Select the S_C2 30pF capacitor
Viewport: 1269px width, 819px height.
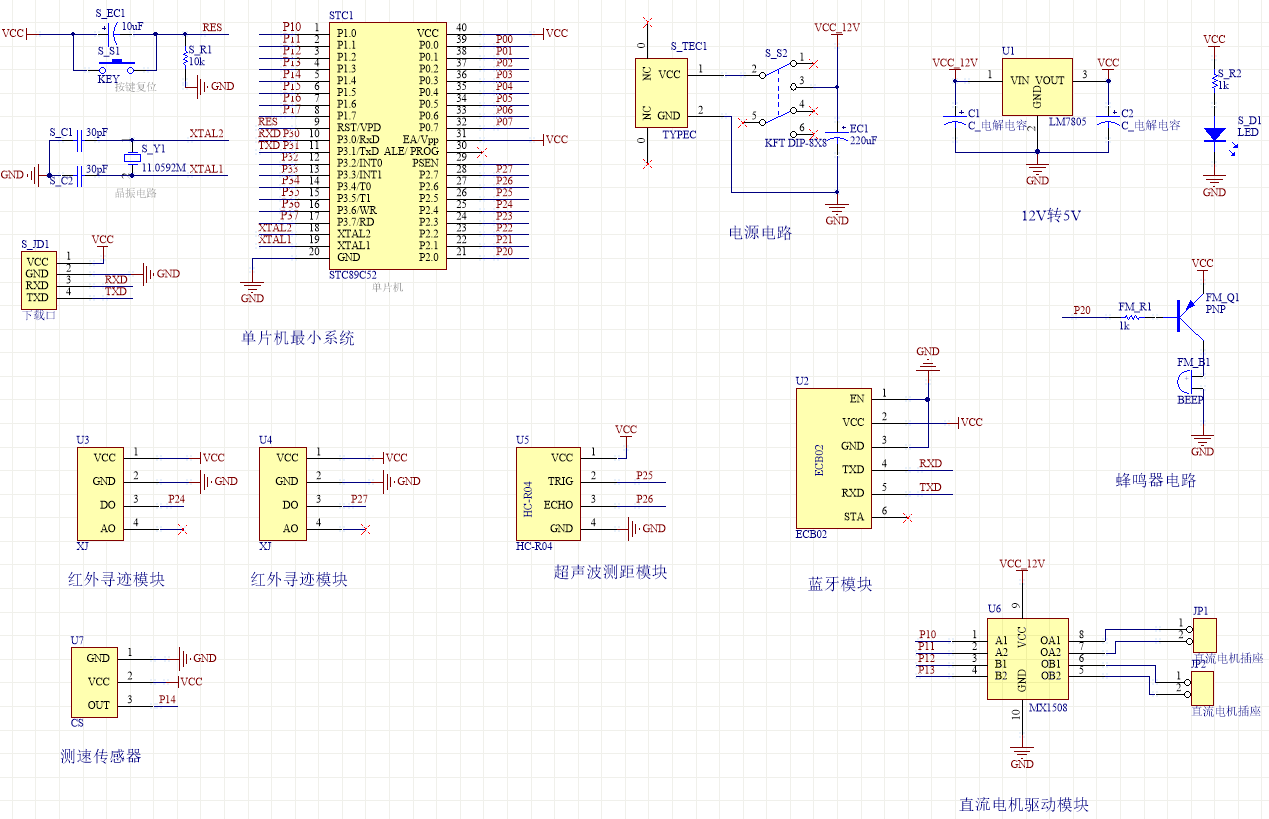click(x=77, y=176)
